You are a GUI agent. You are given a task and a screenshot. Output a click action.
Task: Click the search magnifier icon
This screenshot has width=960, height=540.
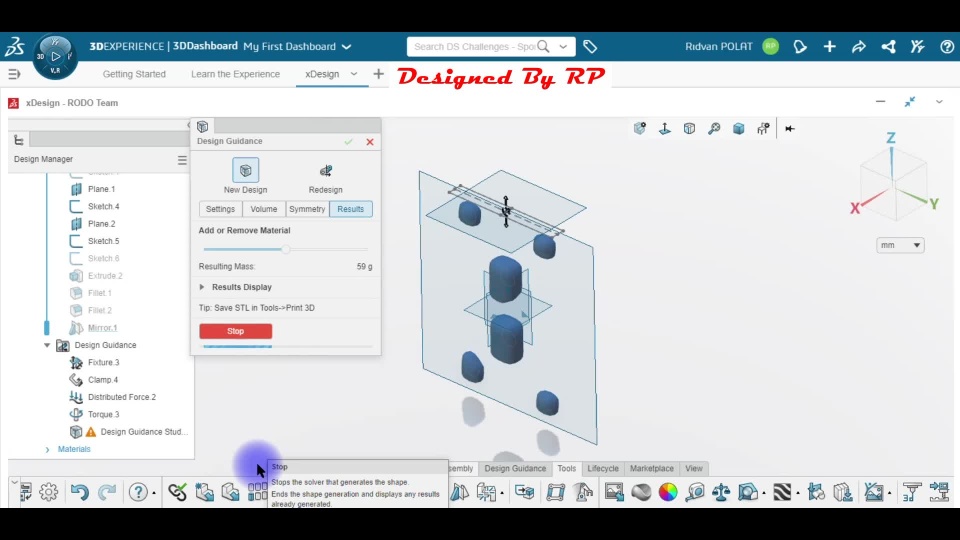coord(543,47)
